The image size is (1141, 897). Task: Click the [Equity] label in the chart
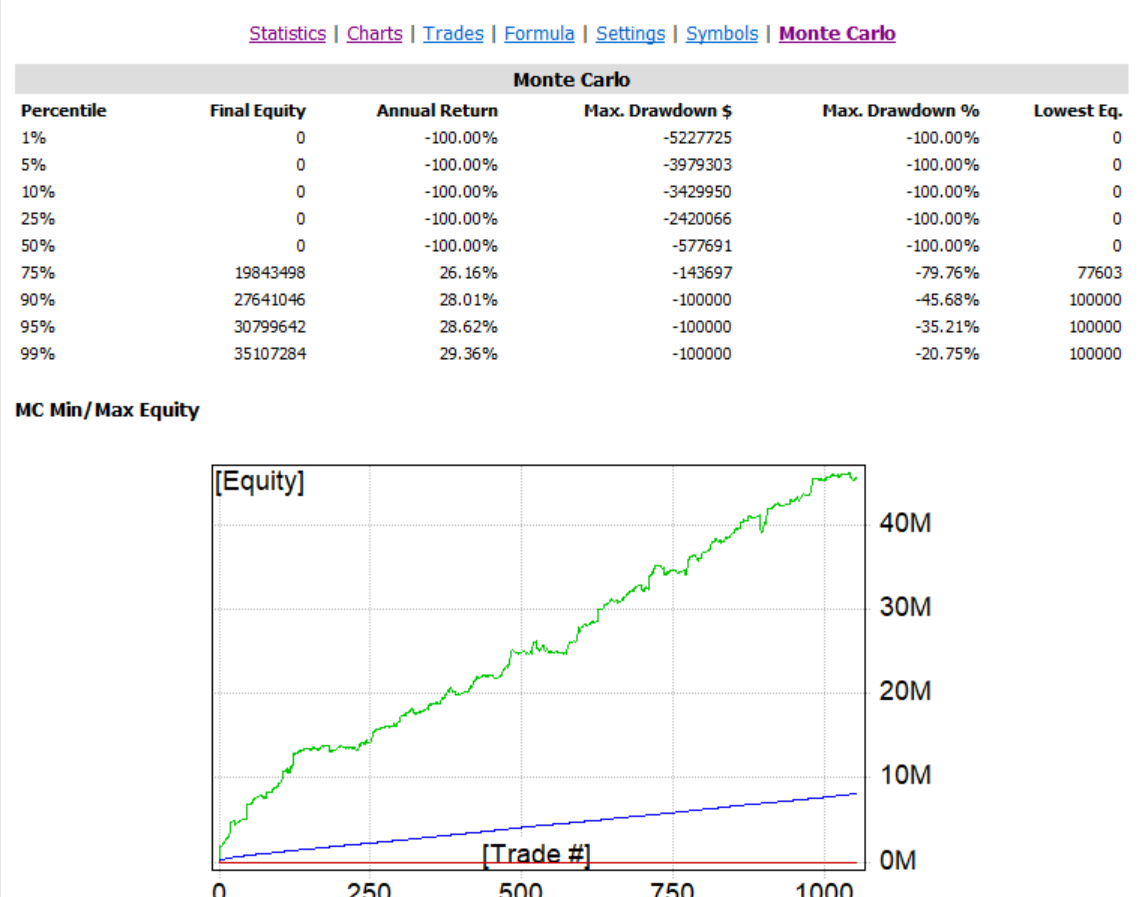pos(259,482)
